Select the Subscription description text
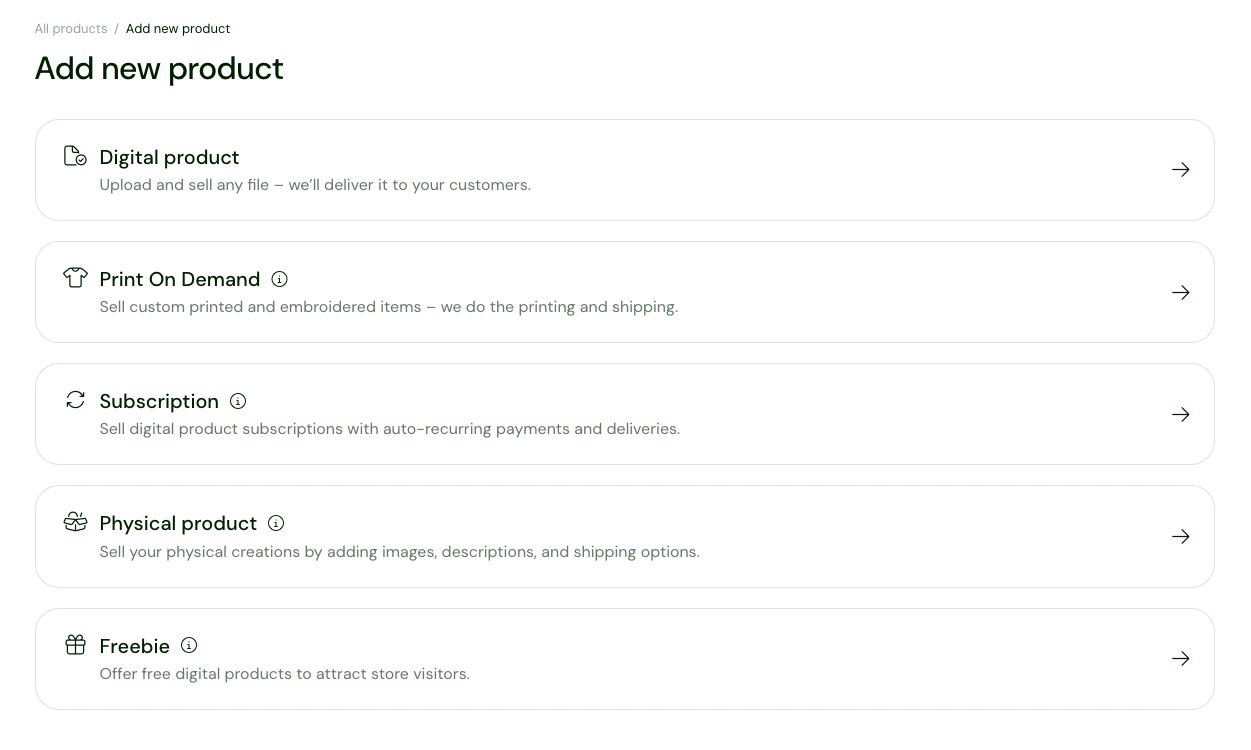The image size is (1251, 750). pyautogui.click(x=390, y=429)
